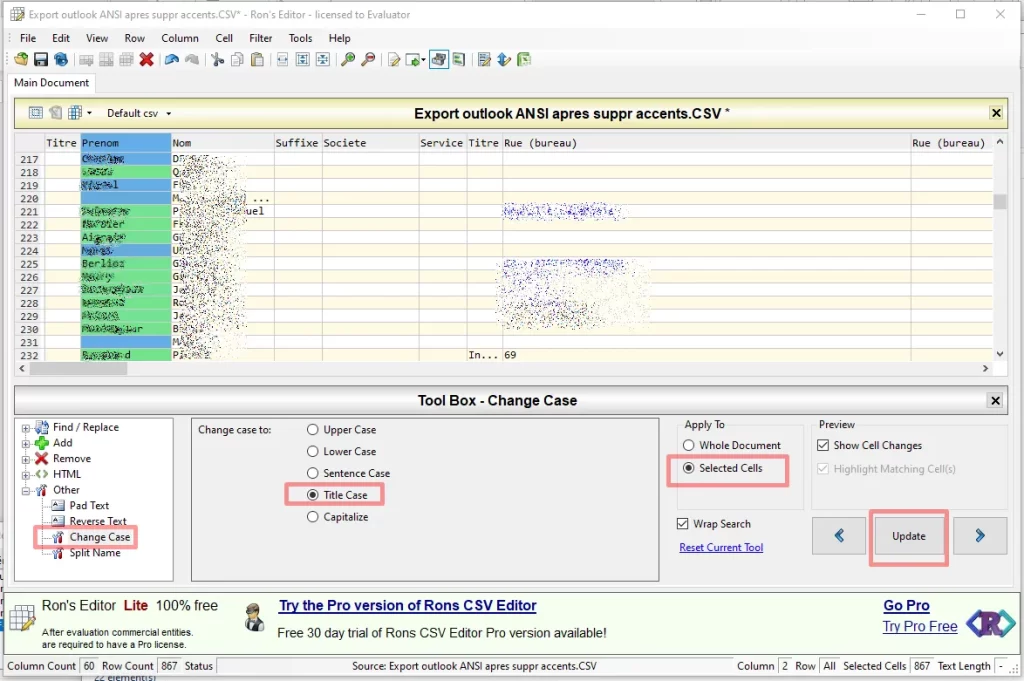Select Sentence Case radio button
The image size is (1024, 681).
coord(313,473)
